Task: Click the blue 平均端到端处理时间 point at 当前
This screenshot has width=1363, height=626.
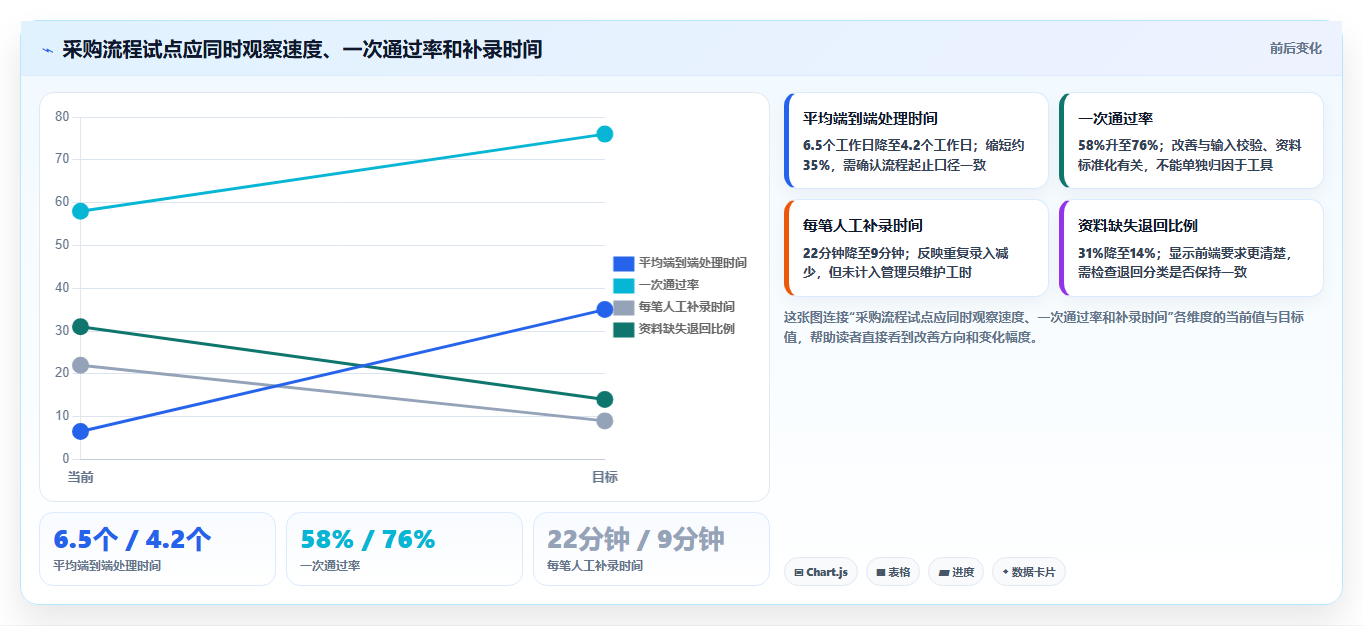Action: click(x=81, y=431)
